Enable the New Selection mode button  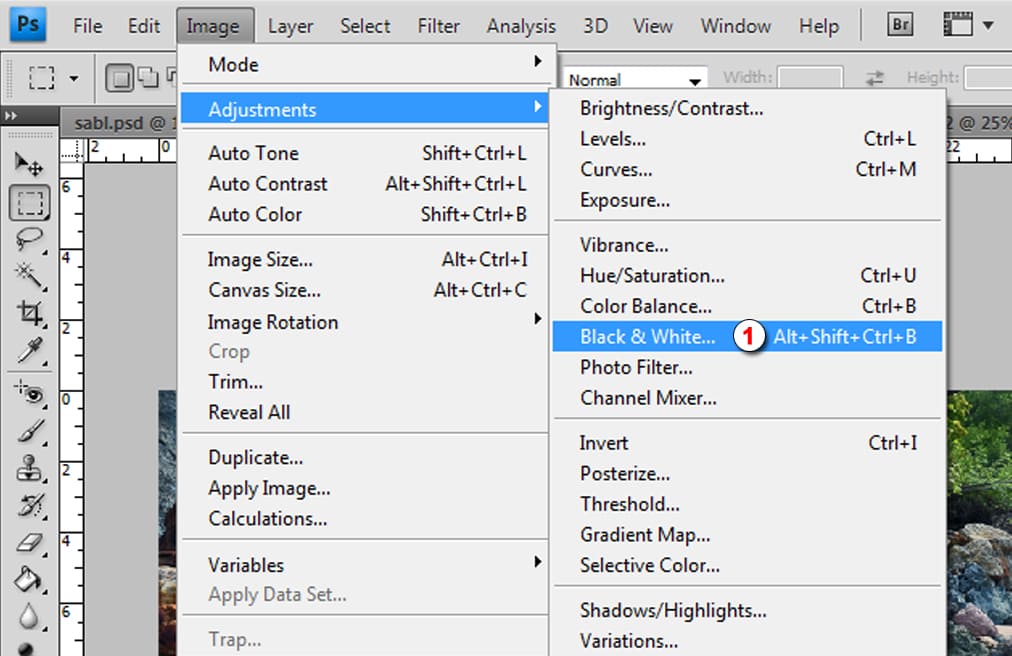[120, 77]
